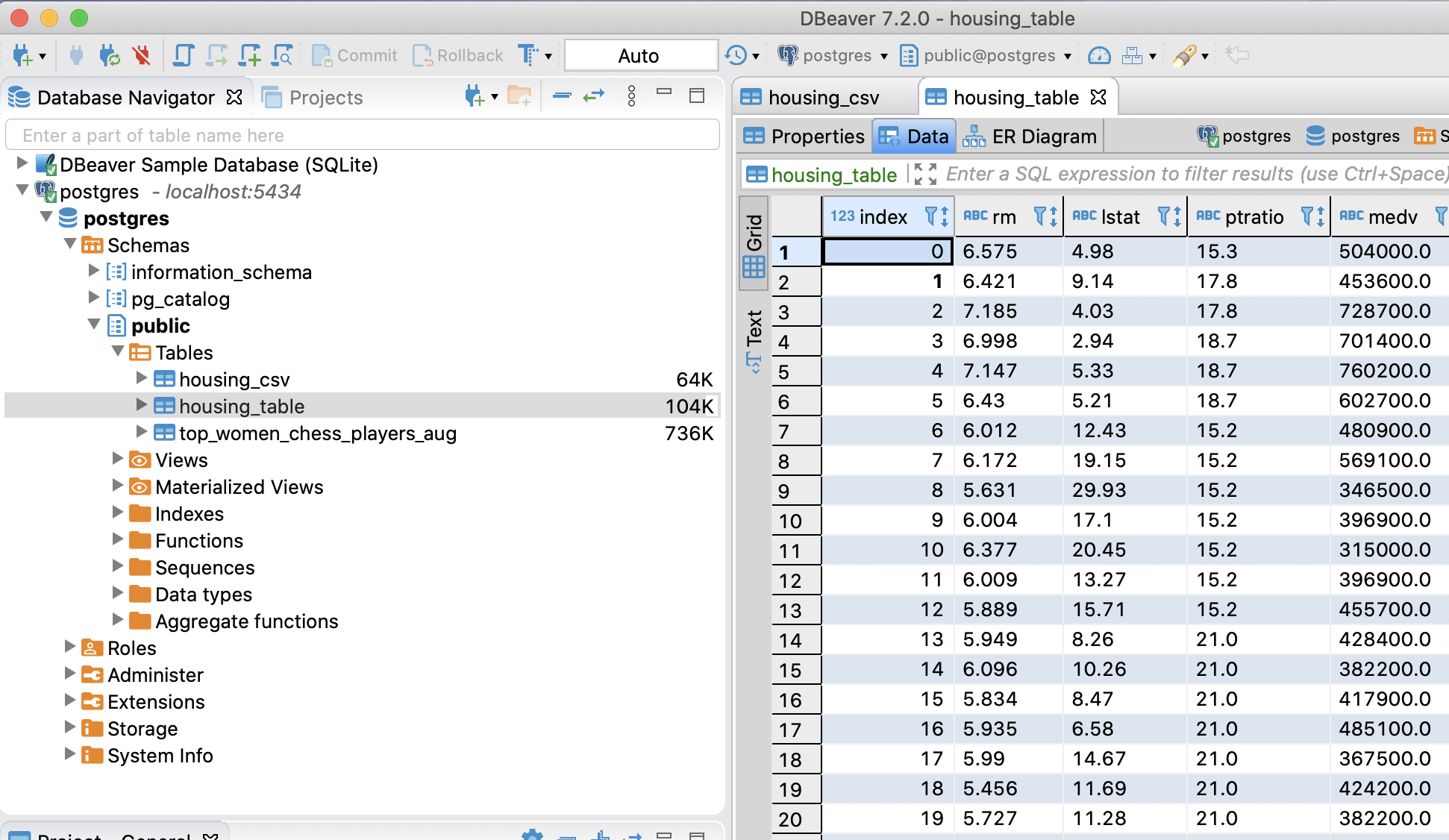Switch to Text view mode
Screen dimensions: 1449x840
pyautogui.click(x=754, y=339)
